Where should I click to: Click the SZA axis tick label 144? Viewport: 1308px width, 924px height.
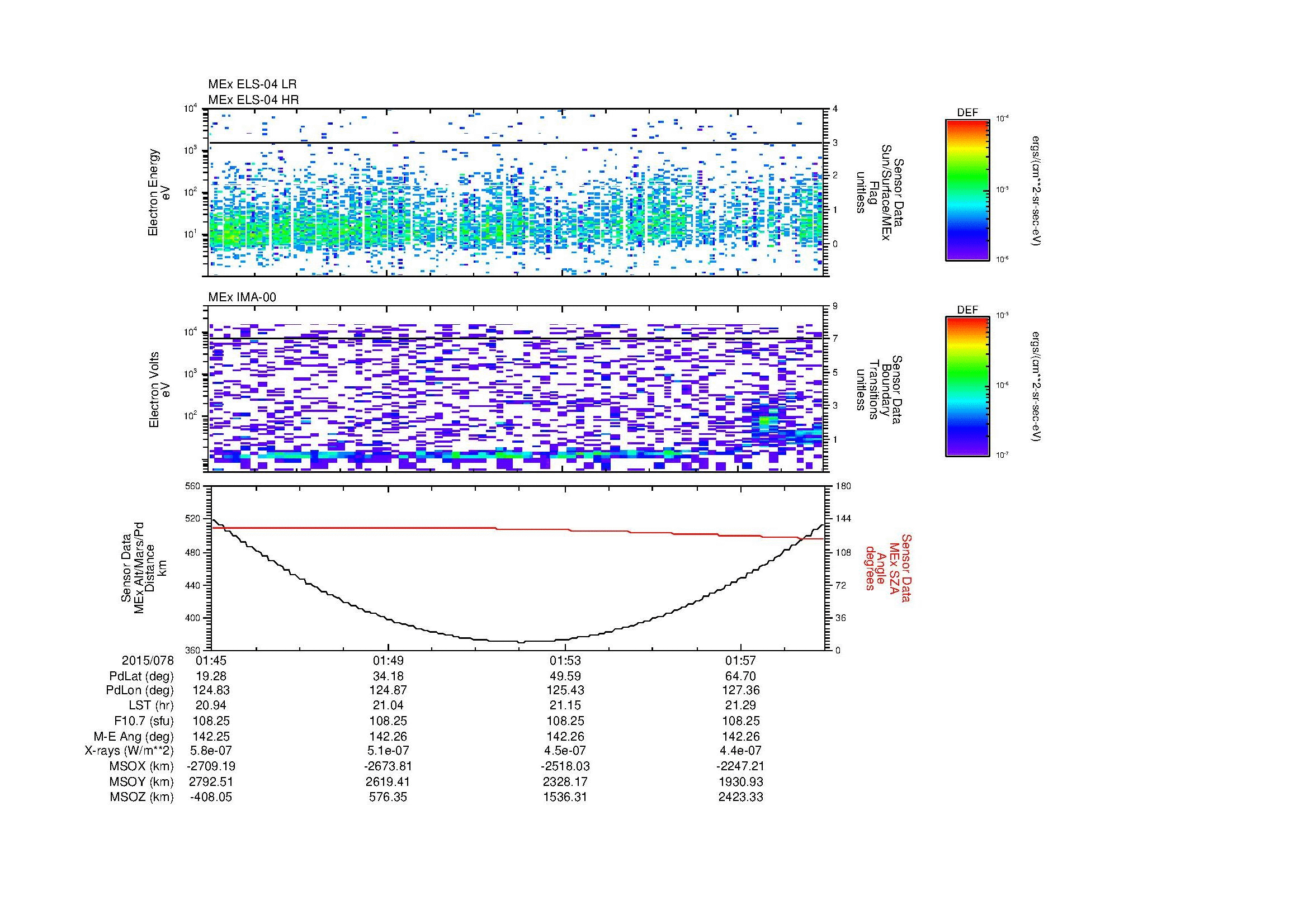pyautogui.click(x=843, y=519)
